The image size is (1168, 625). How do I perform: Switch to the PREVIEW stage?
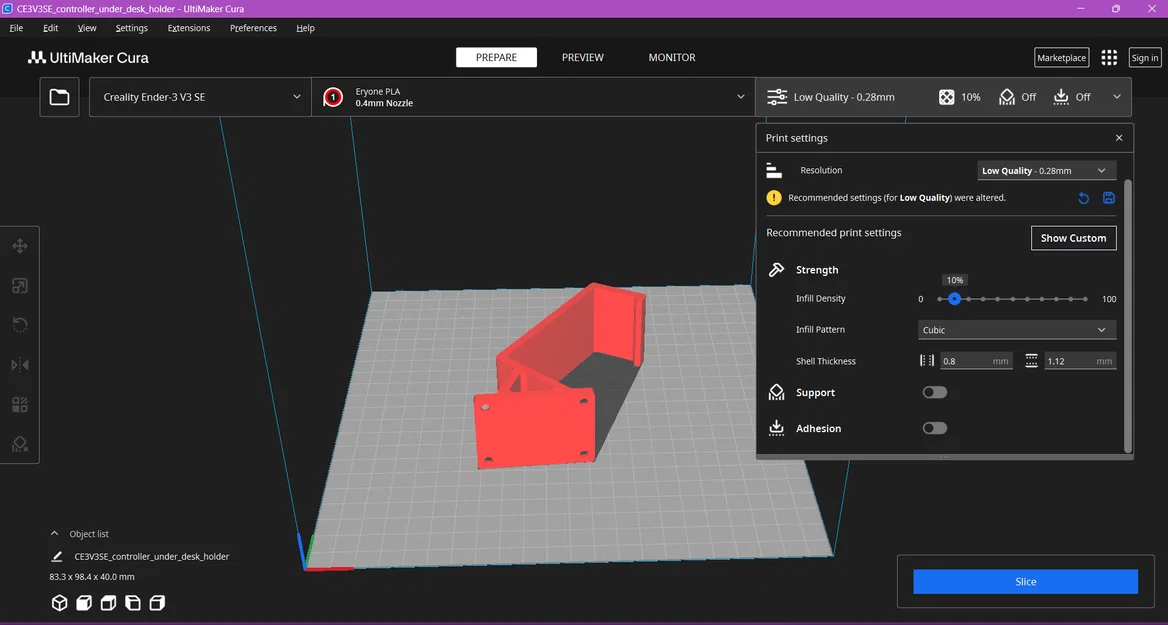(x=583, y=57)
